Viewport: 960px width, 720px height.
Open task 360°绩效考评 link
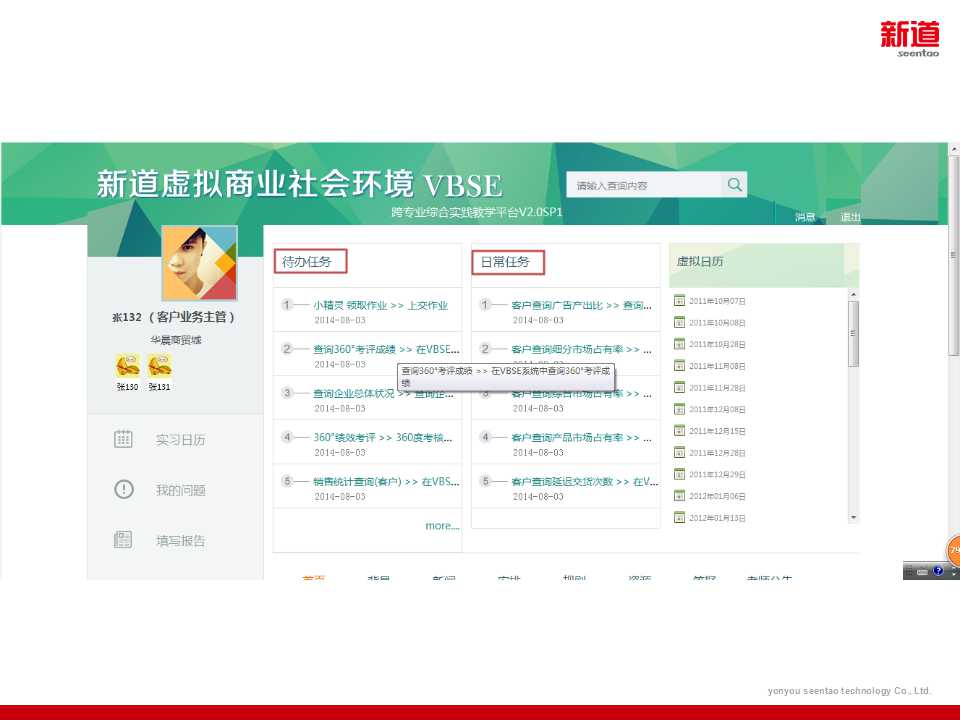(383, 437)
